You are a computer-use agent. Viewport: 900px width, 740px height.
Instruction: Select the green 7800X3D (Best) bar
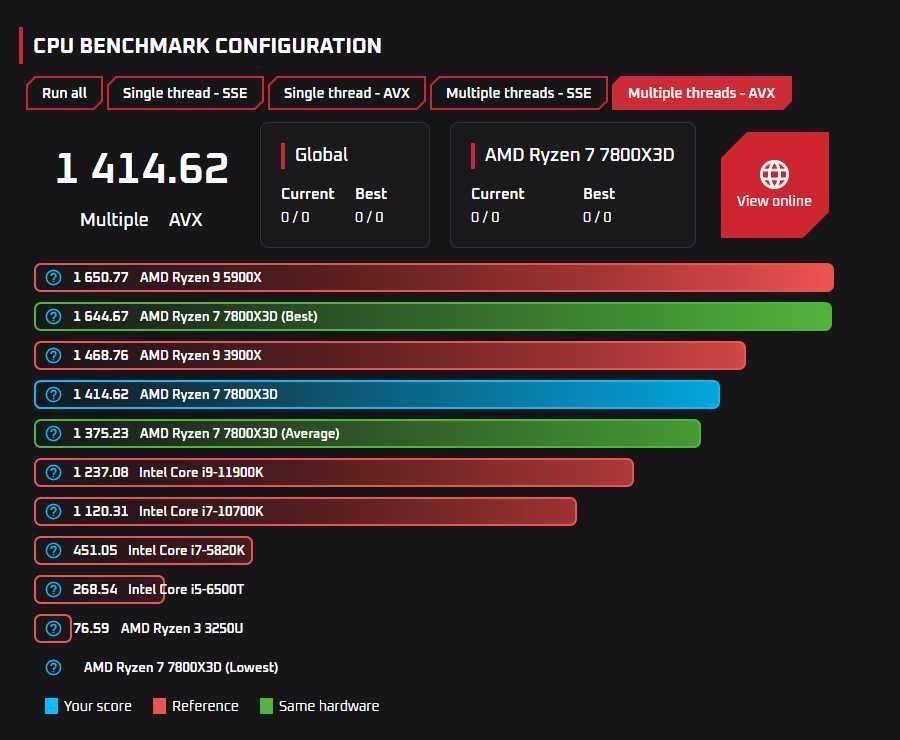tap(433, 317)
